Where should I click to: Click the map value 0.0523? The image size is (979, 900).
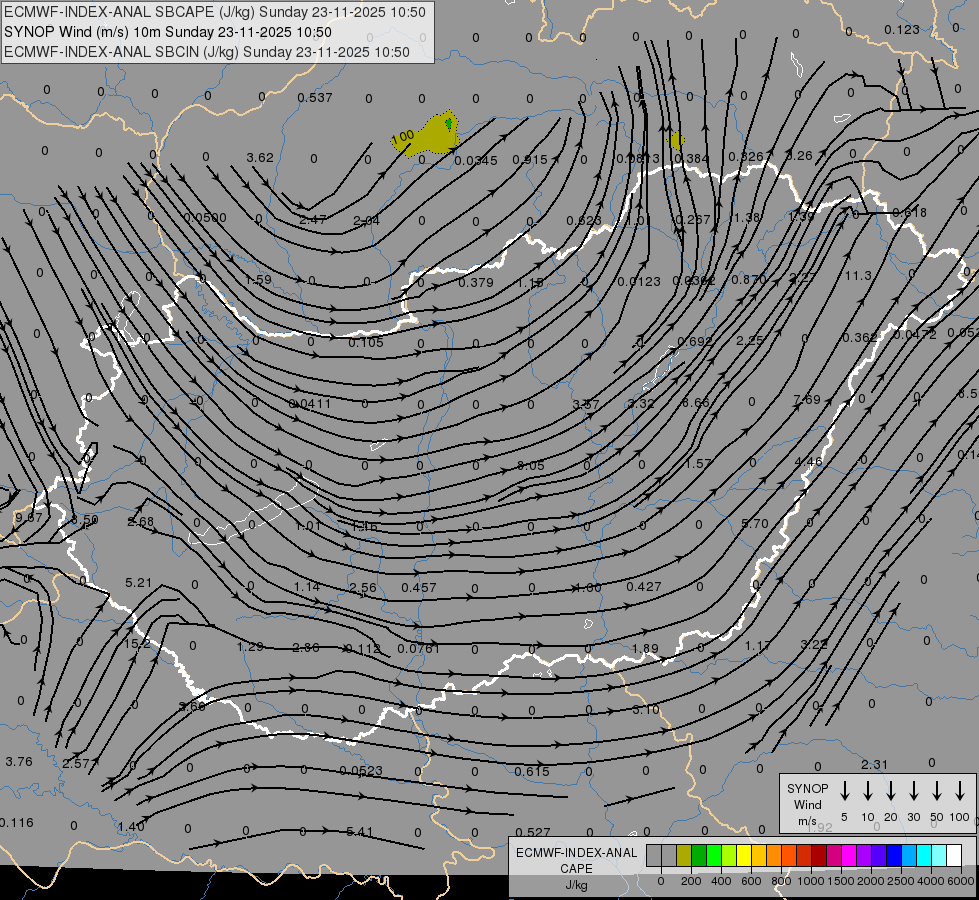361,771
